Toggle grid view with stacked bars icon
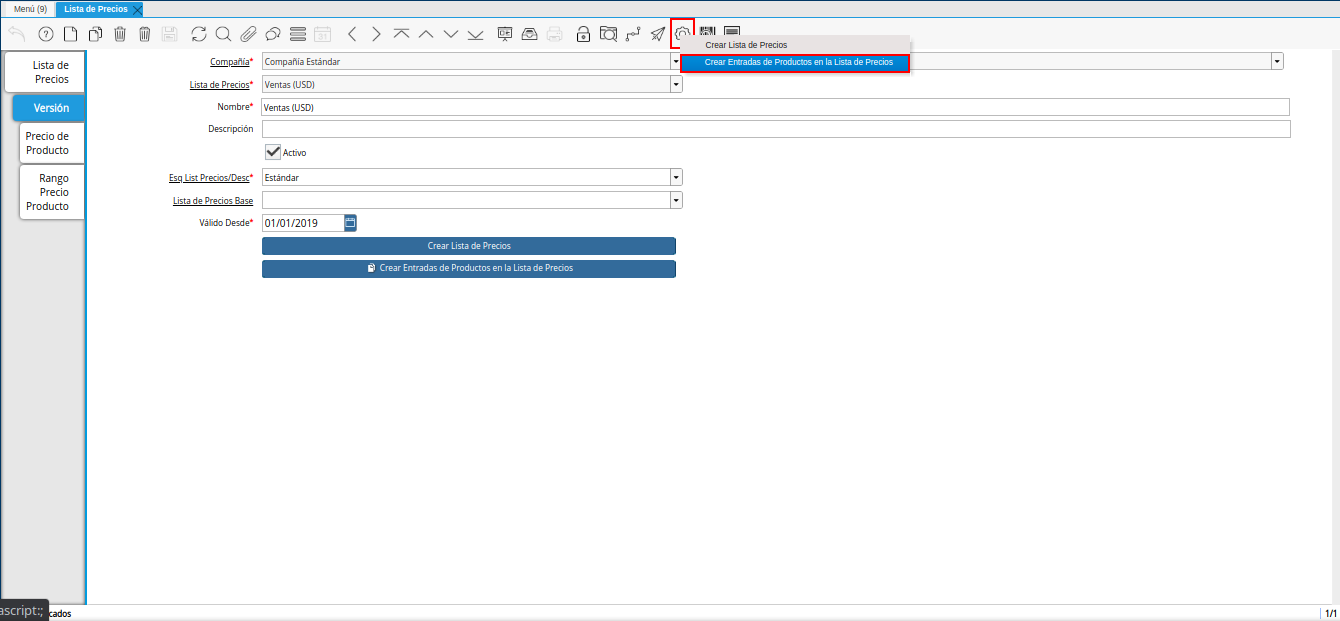This screenshot has width=1340, height=621. [x=297, y=34]
